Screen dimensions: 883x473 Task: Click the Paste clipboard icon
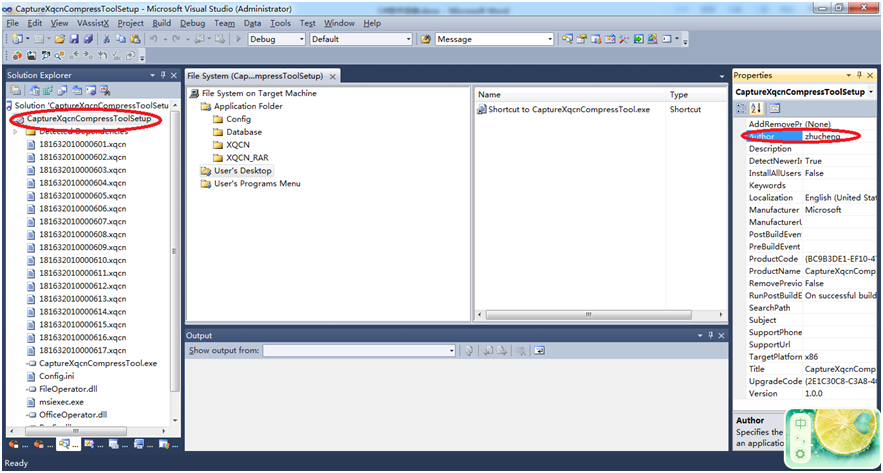click(x=135, y=39)
